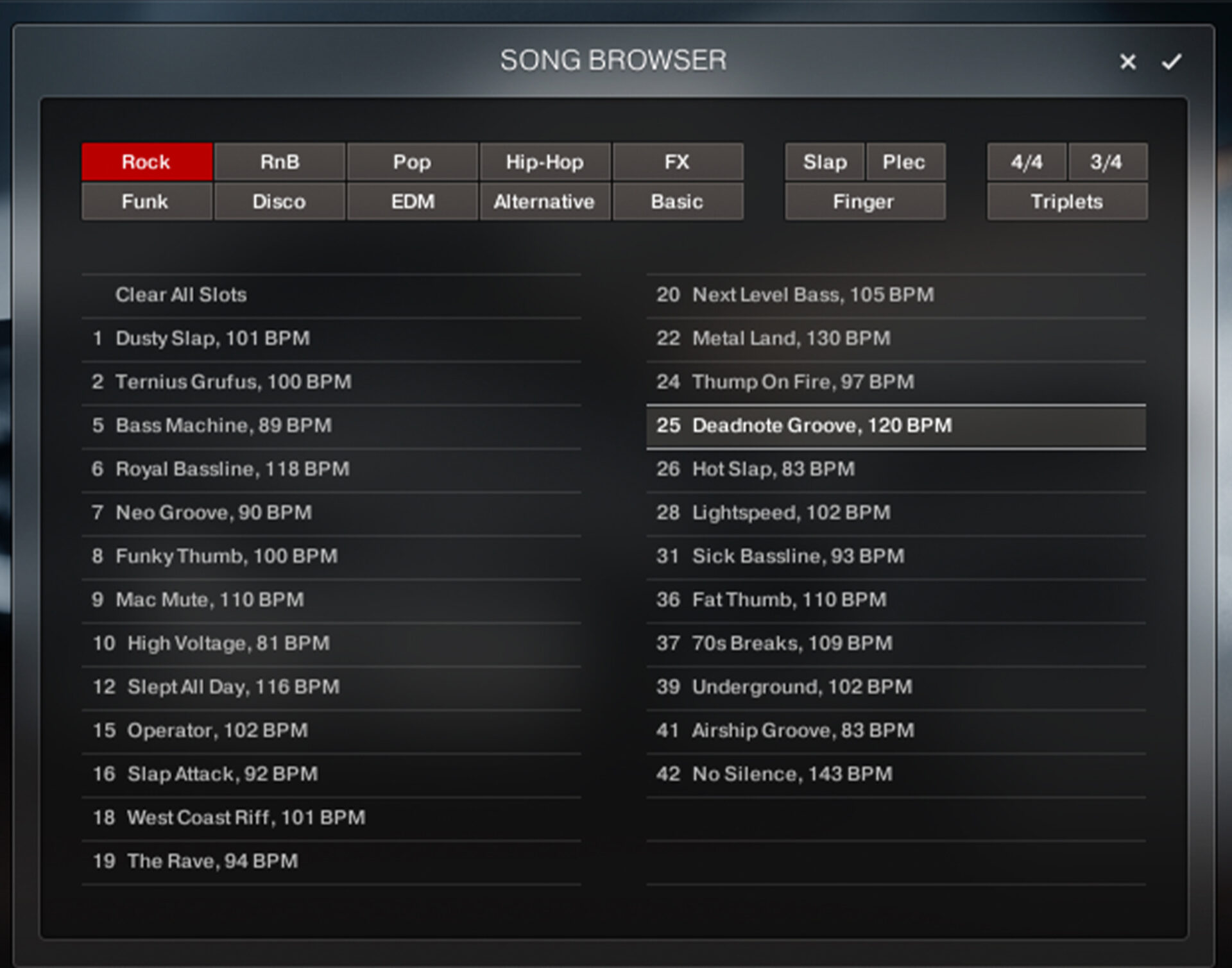Pick 70s Breaks, 109 BPM

[792, 643]
